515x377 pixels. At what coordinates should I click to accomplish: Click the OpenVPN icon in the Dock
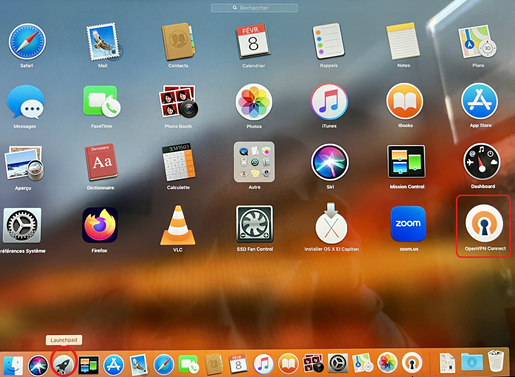[x=412, y=362]
